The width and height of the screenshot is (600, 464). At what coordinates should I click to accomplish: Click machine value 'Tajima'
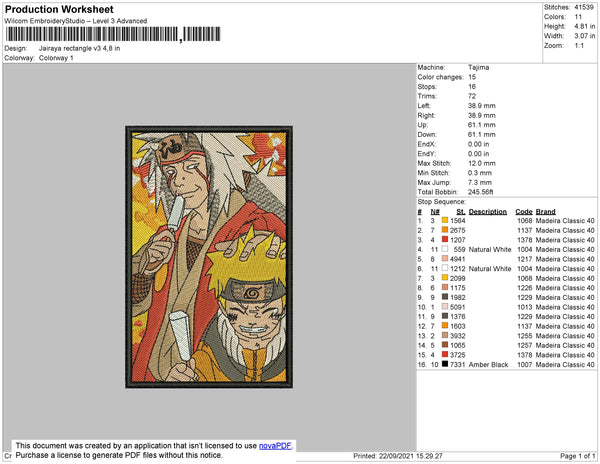coord(479,67)
